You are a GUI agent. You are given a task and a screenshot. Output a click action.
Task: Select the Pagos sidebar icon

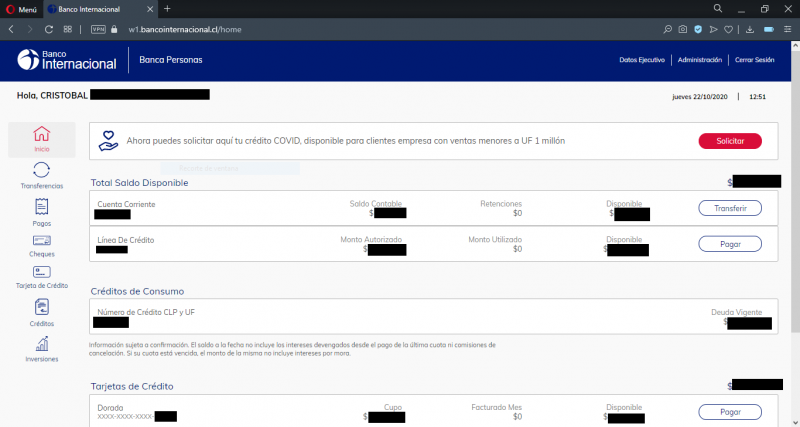pos(41,209)
